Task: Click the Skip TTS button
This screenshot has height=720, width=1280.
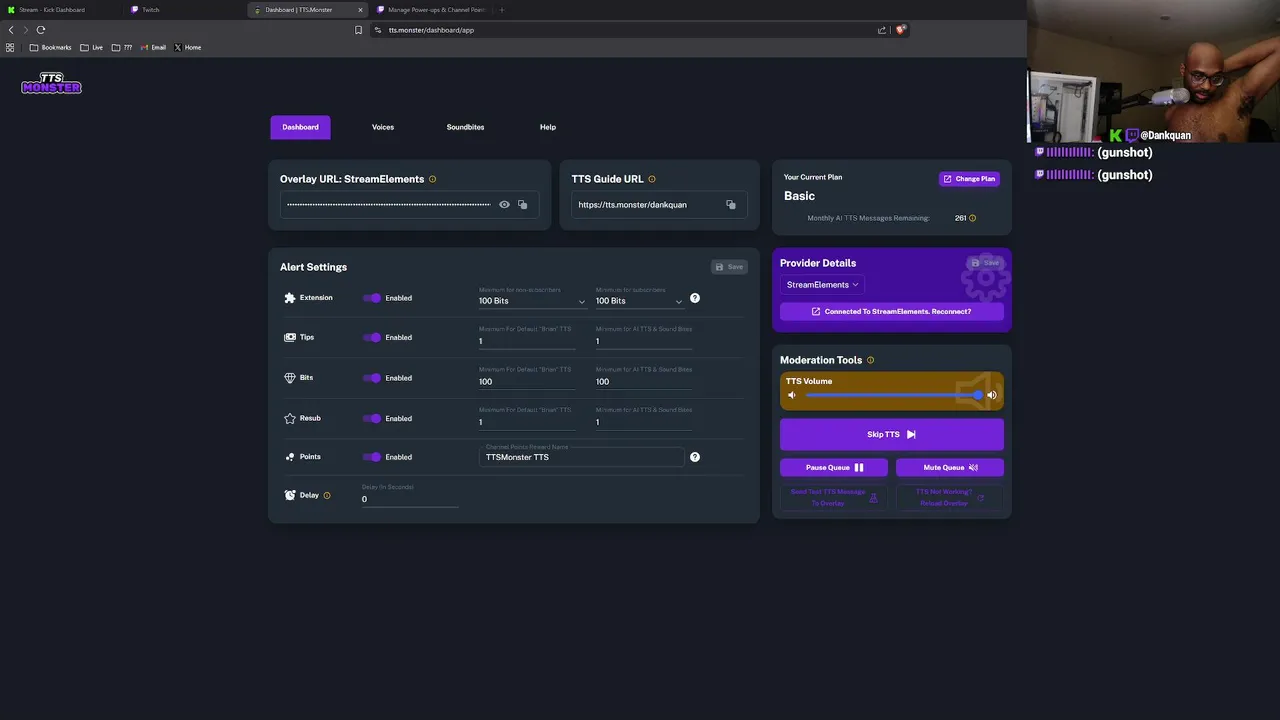Action: pyautogui.click(x=891, y=434)
